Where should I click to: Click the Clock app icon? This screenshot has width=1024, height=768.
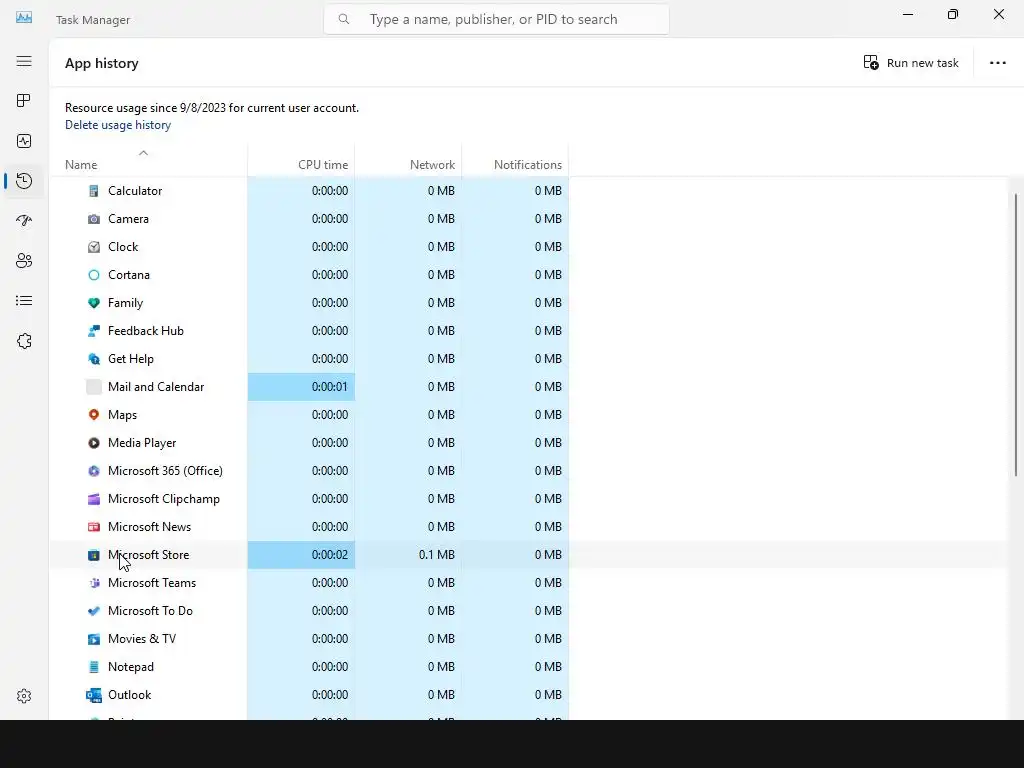click(94, 247)
